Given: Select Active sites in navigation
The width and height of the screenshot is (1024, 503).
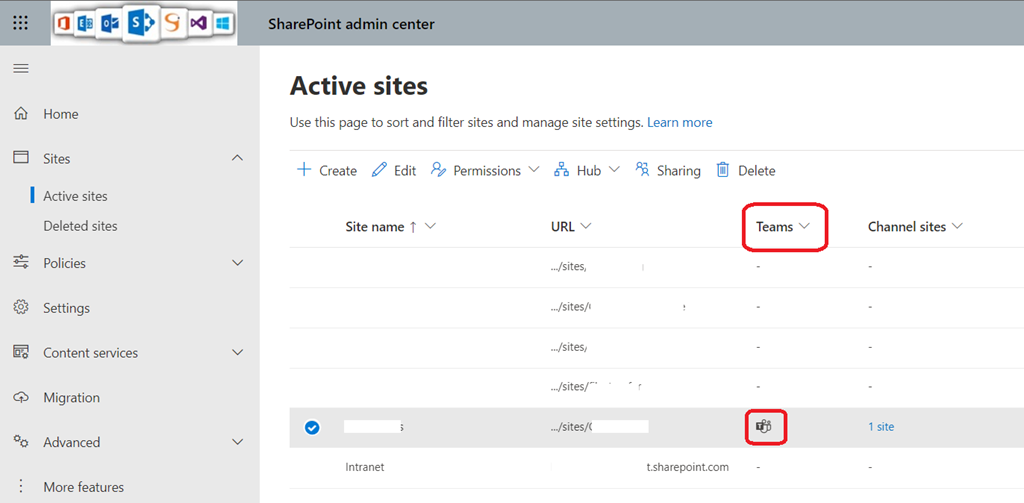Looking at the screenshot, I should click(75, 196).
